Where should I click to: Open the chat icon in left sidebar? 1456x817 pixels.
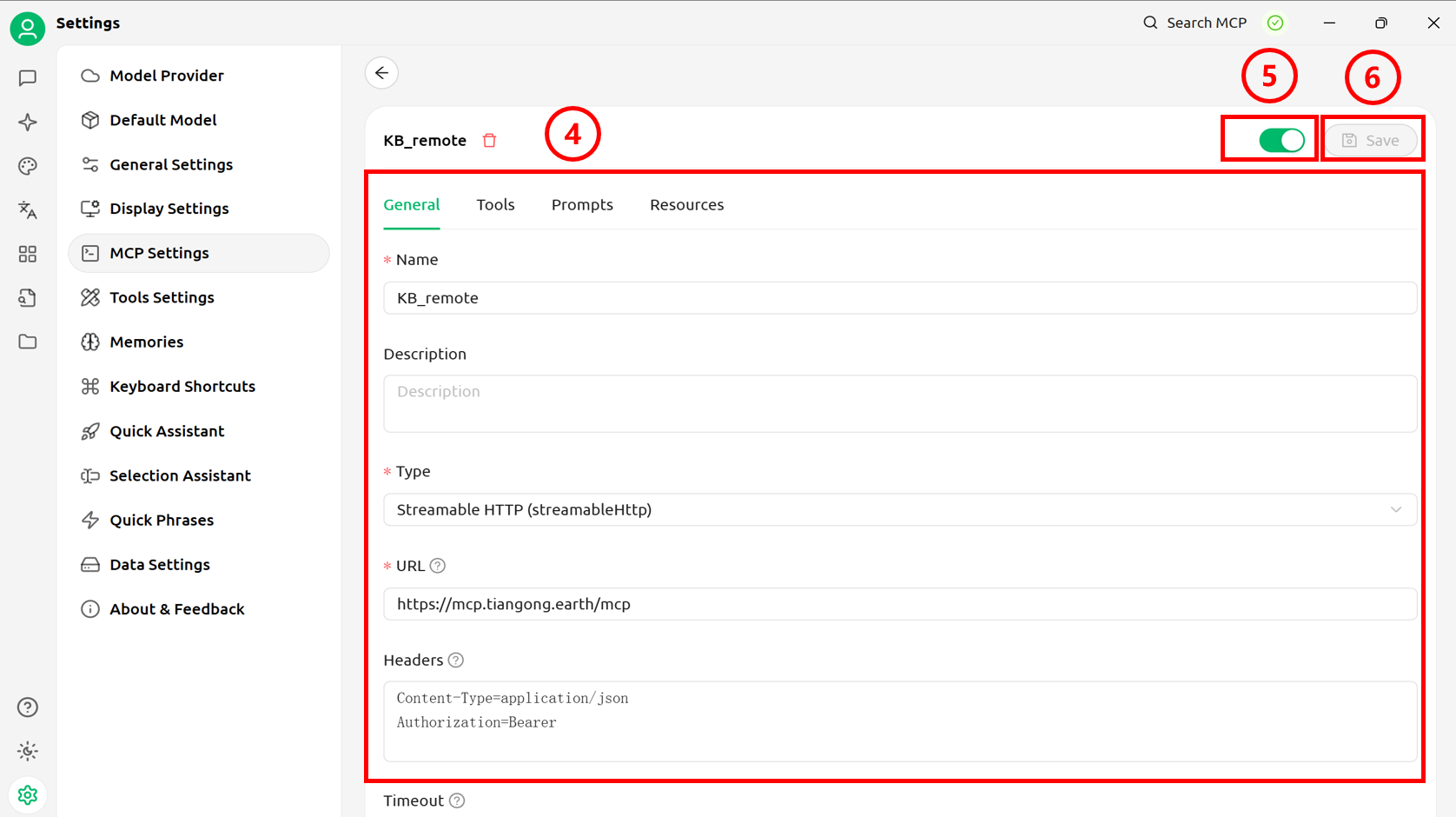28,78
